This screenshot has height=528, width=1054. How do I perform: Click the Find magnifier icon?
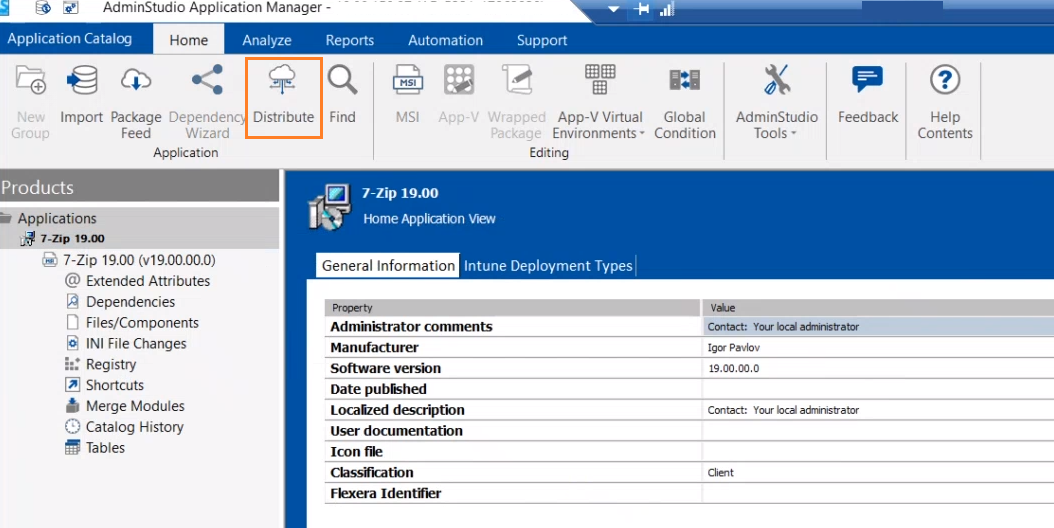pyautogui.click(x=343, y=80)
